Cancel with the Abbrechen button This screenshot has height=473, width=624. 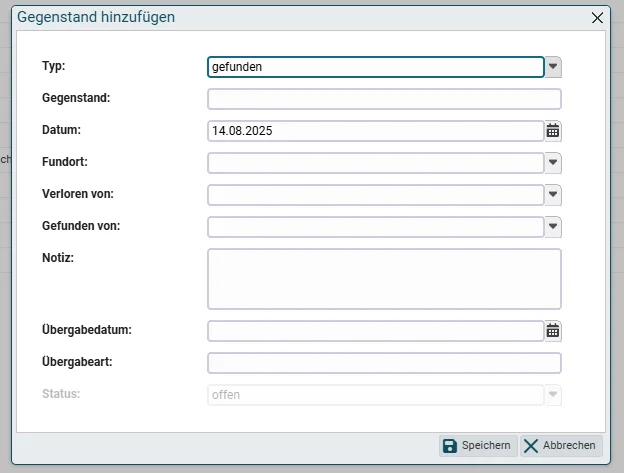pos(561,446)
